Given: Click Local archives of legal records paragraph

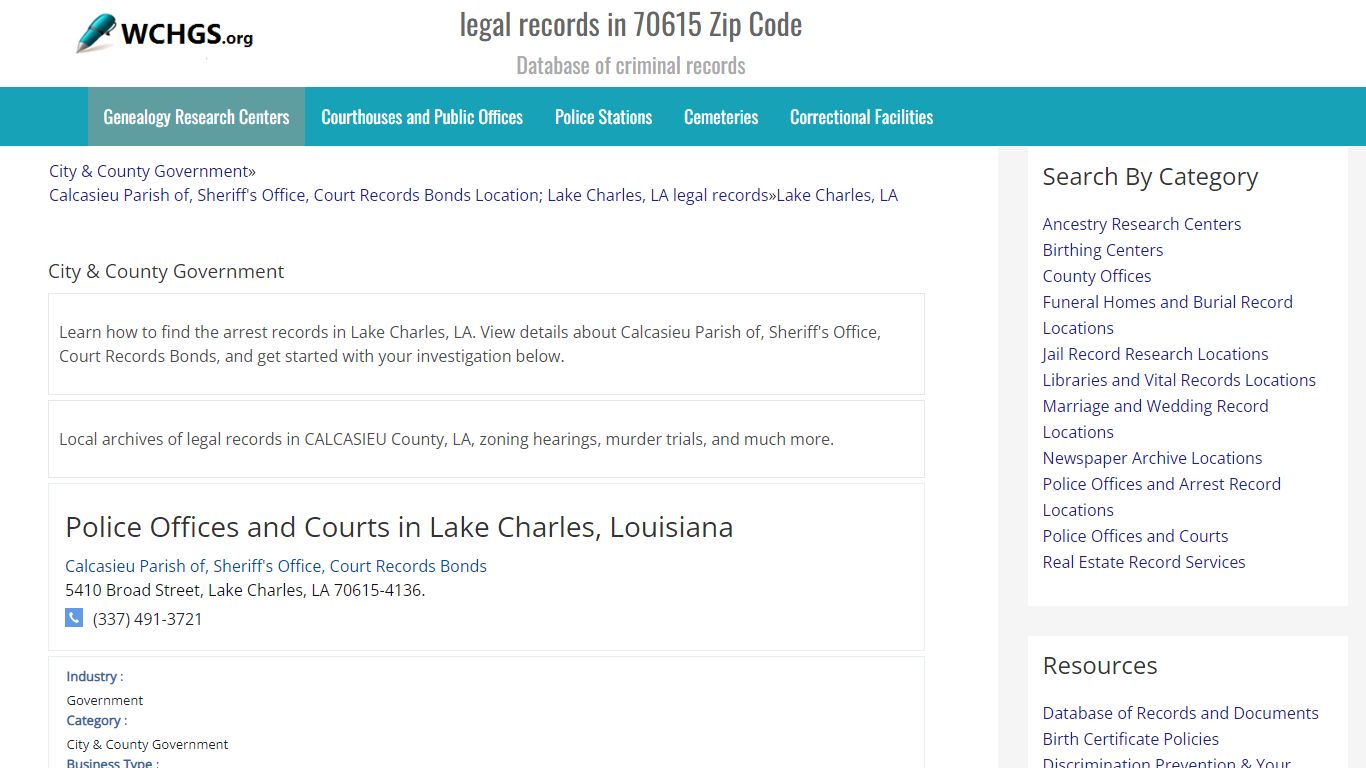Looking at the screenshot, I should pos(446,439).
